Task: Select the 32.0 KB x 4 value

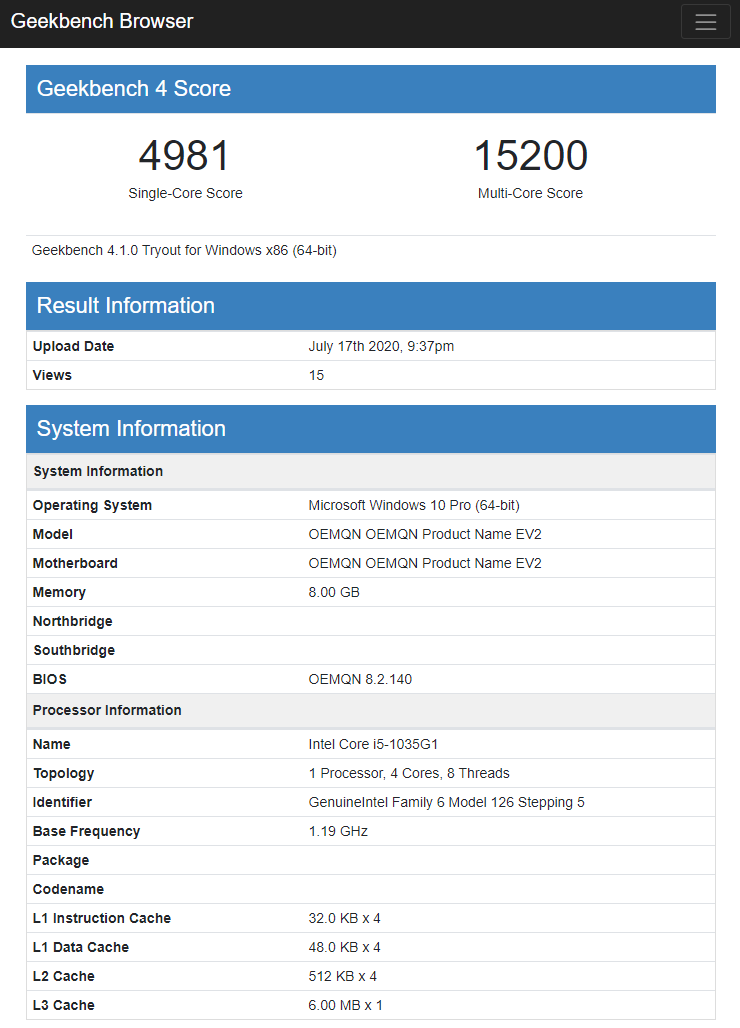Action: 345,919
